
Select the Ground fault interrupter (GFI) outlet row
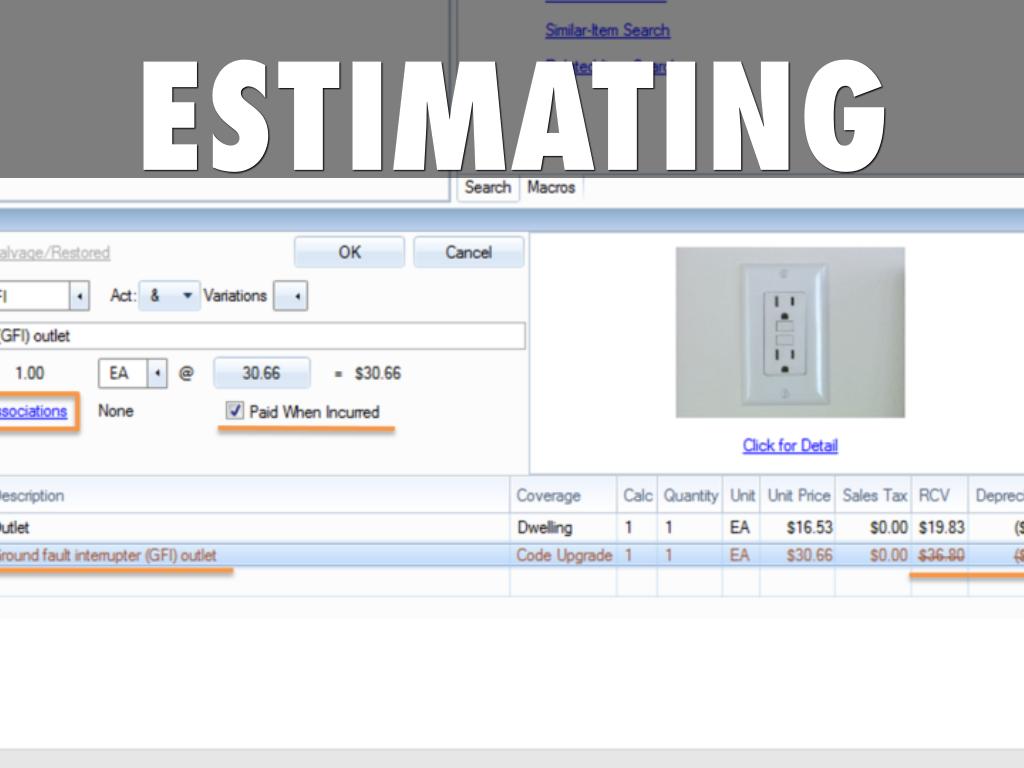pos(250,555)
